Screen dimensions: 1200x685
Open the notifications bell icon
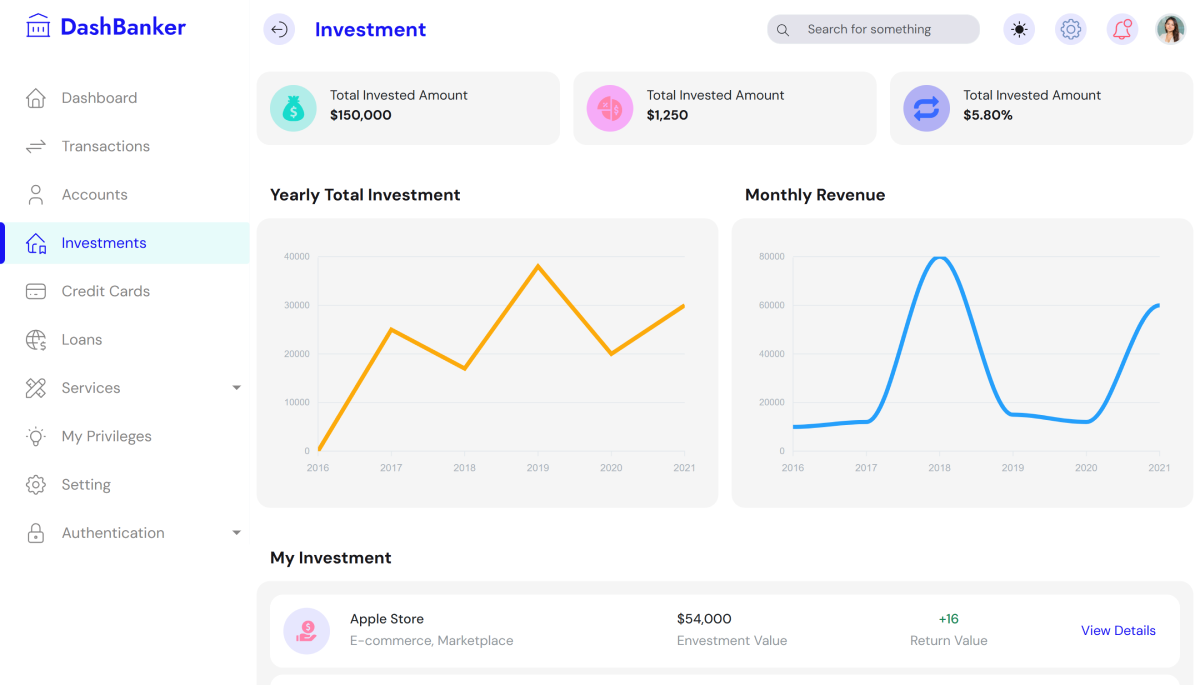(x=1122, y=30)
